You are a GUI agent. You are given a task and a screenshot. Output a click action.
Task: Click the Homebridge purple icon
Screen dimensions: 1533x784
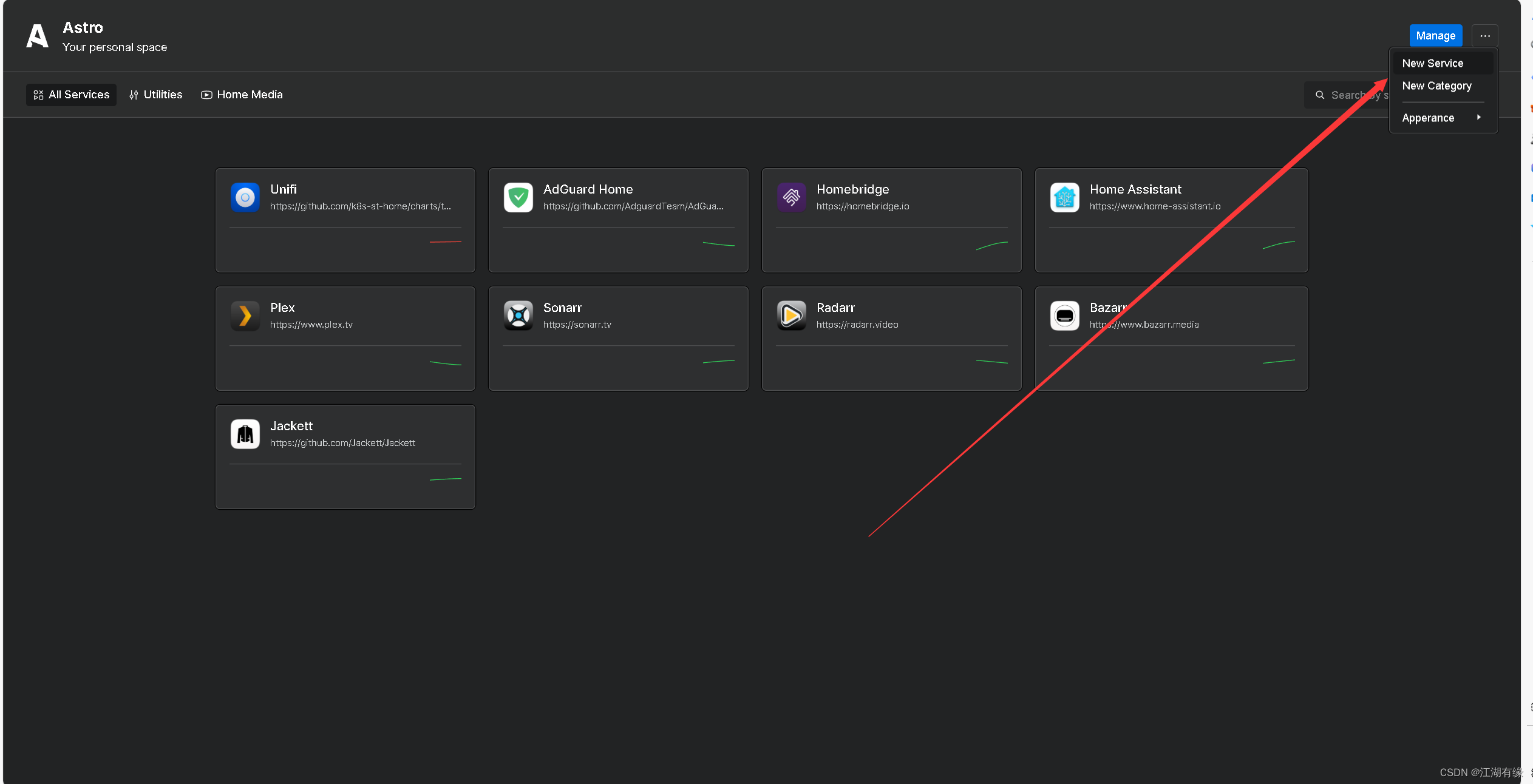[792, 197]
